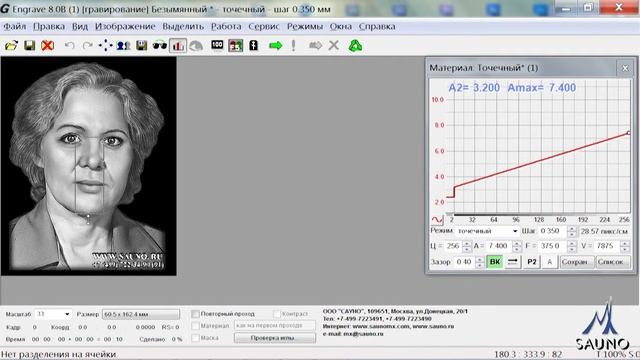Click the arrows direction button near ВК
640x360 pixels.
[513, 262]
